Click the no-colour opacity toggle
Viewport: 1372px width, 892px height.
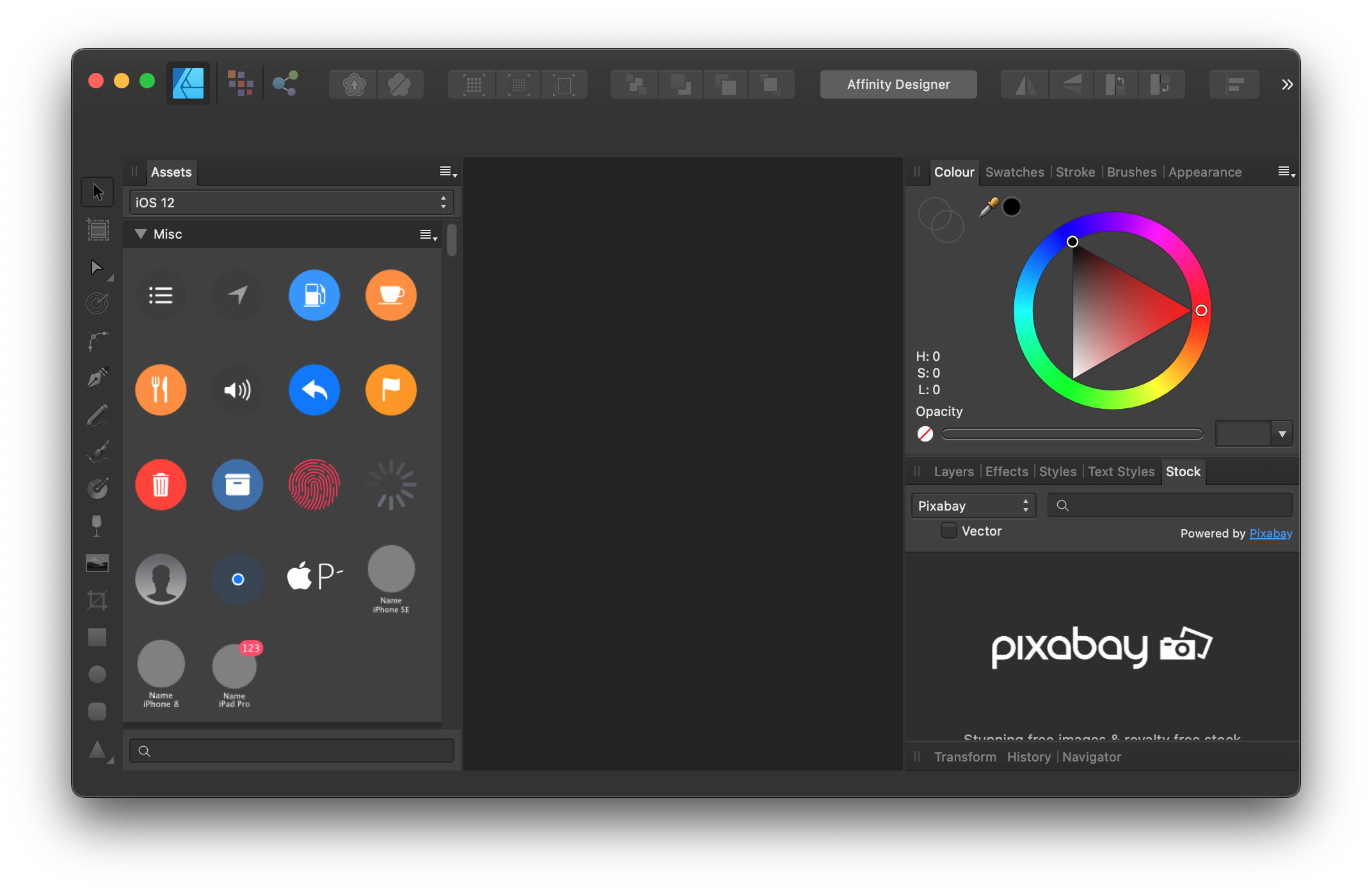925,434
